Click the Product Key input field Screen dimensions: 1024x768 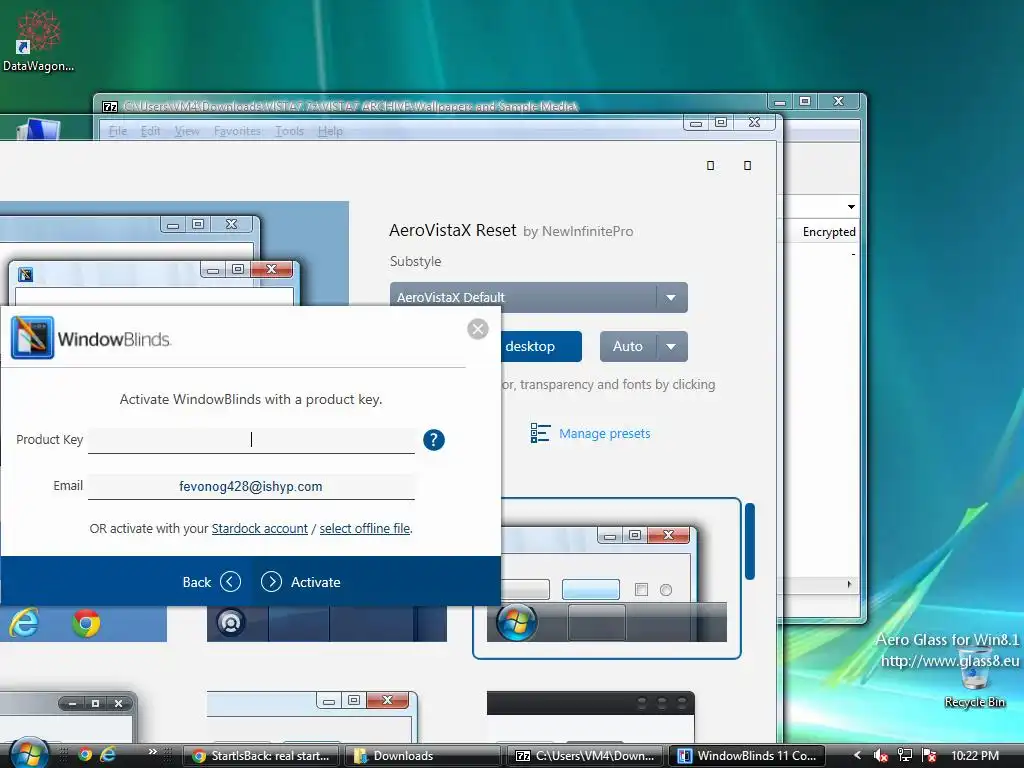[x=251, y=440]
